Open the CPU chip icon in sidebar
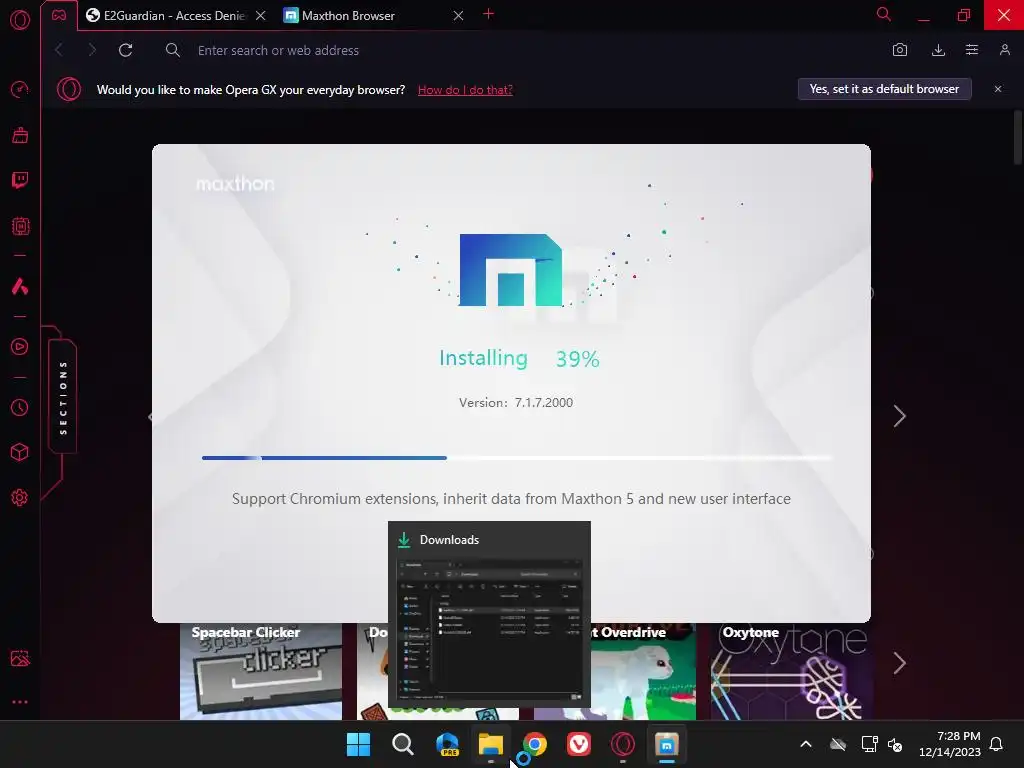 [20, 226]
